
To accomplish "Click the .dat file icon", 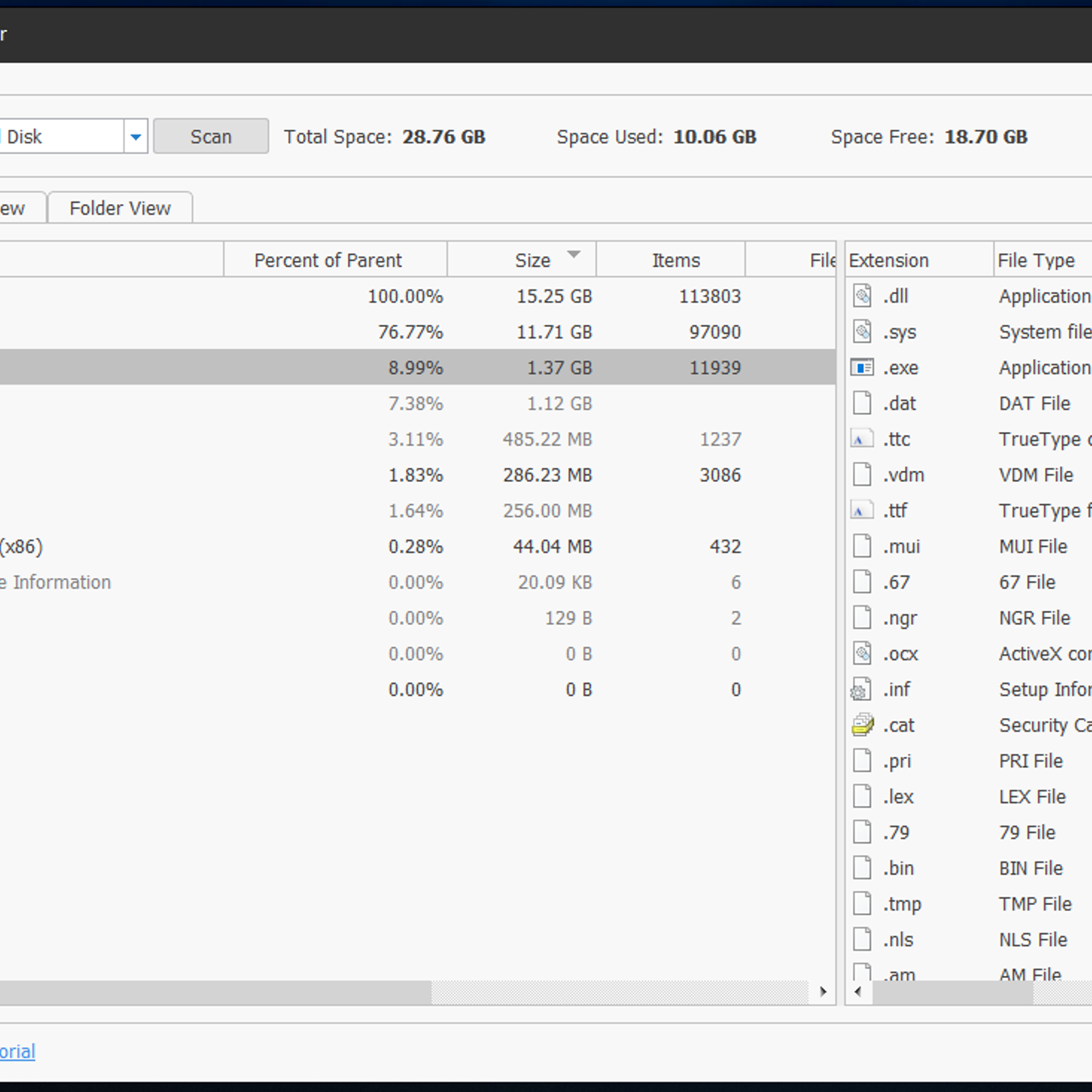I will click(862, 403).
